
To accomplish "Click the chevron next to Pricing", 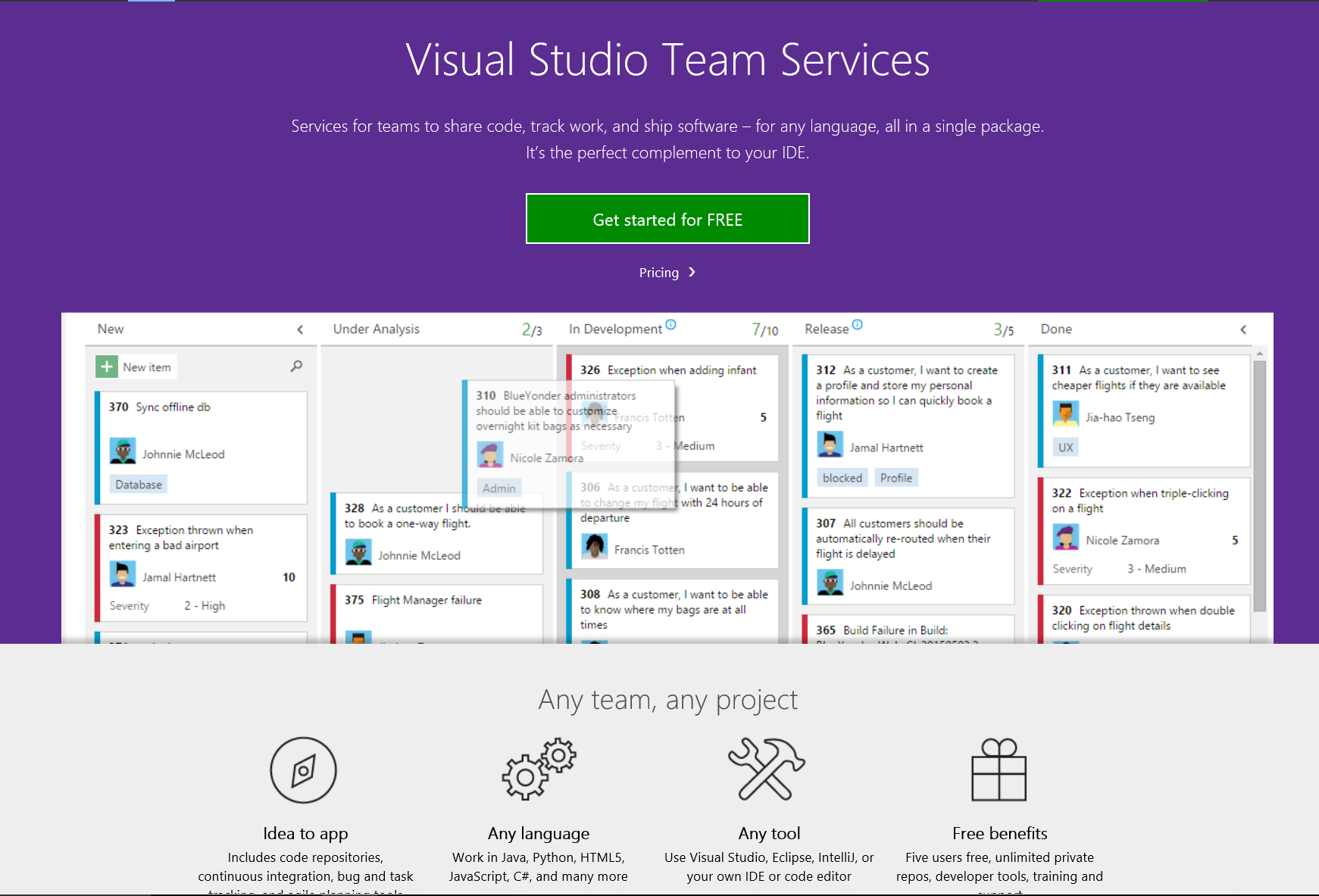I will pos(692,272).
